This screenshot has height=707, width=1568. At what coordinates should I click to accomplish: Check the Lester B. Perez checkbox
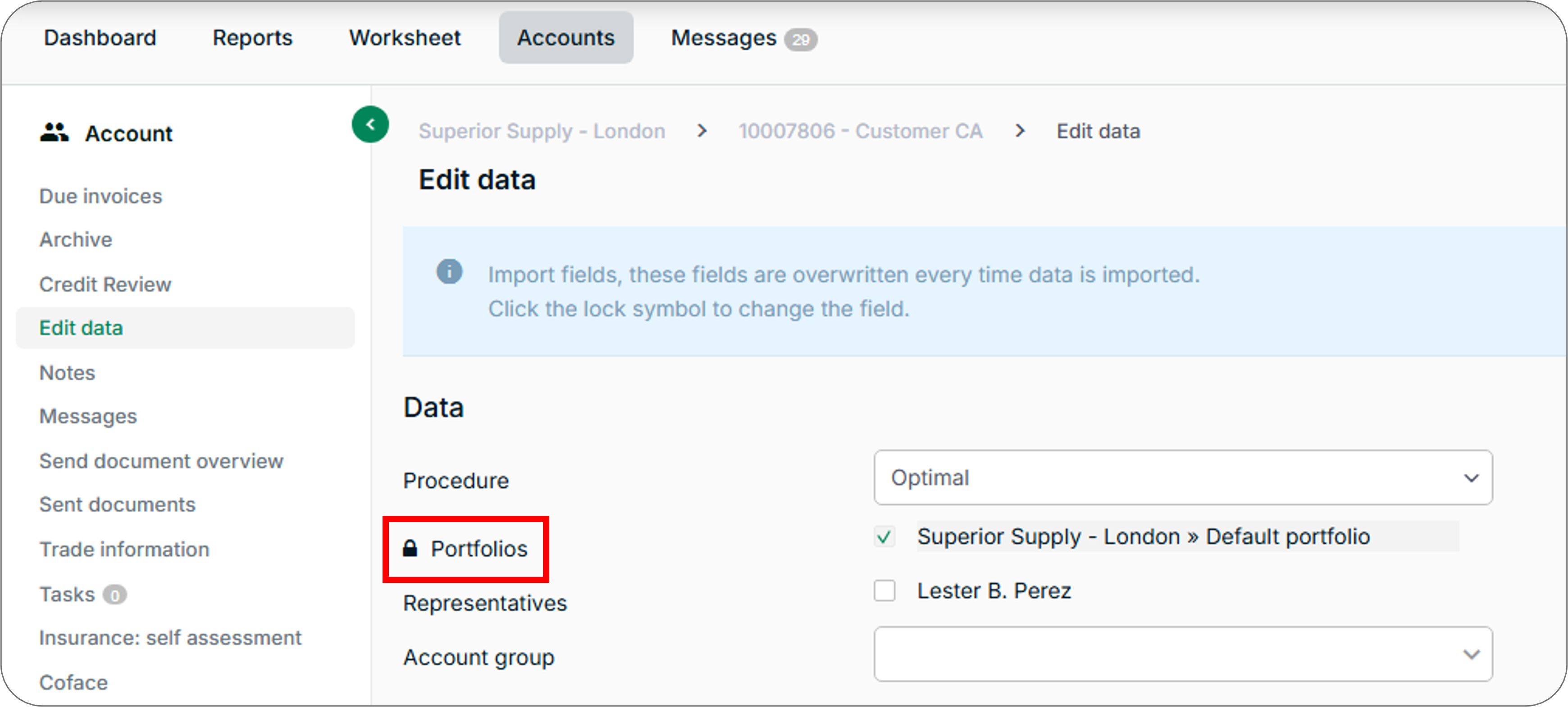point(884,591)
